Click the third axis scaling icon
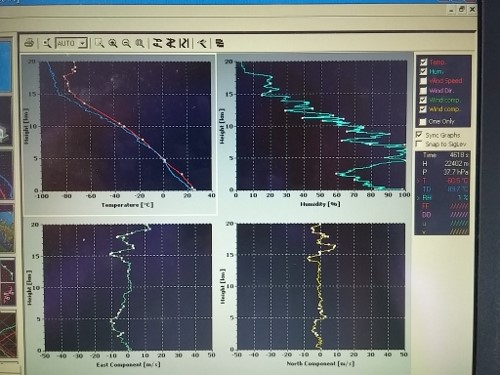 [184, 43]
